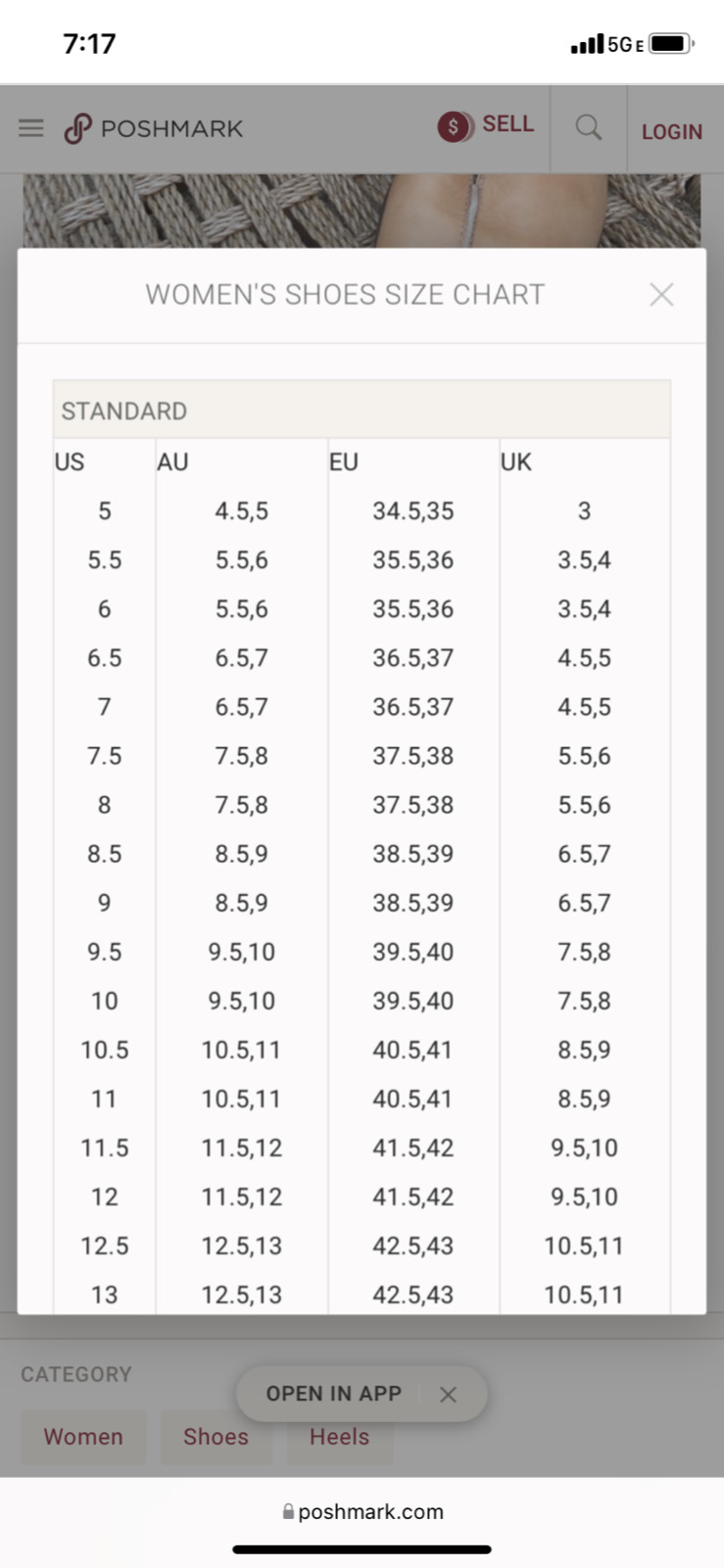Select the Shoes category tag
The width and height of the screenshot is (724, 1568).
216,1437
